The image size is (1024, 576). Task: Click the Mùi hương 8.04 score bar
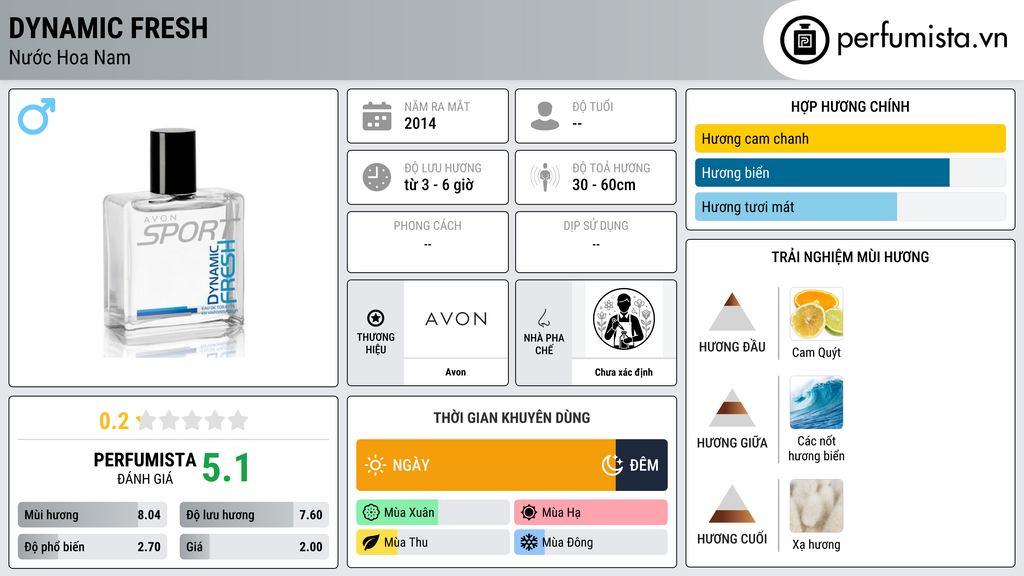[x=93, y=515]
